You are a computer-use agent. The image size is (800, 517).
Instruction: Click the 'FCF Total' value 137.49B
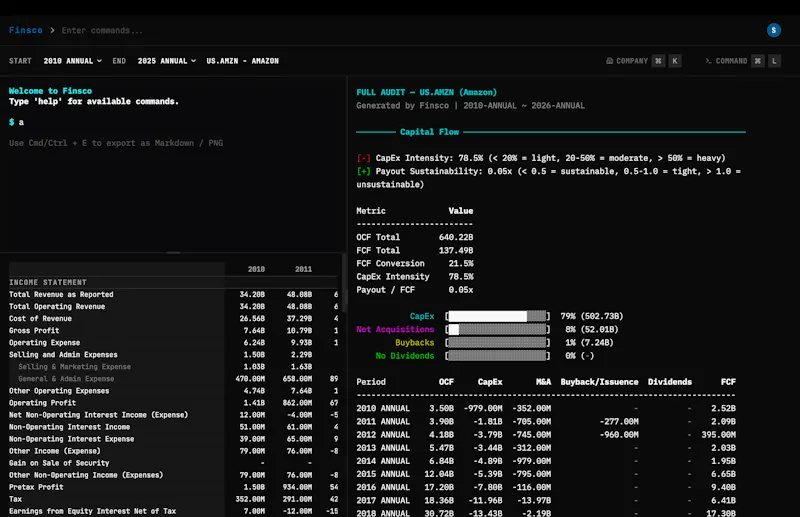456,251
